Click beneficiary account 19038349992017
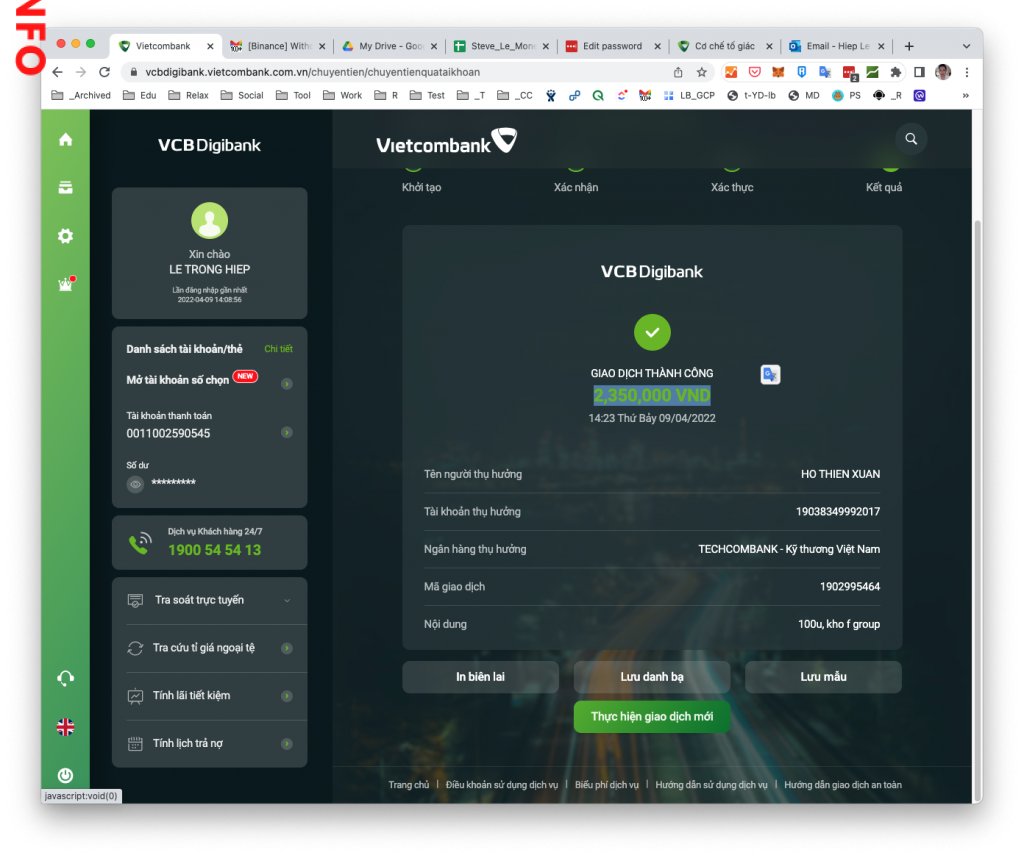1024x858 pixels. click(837, 512)
